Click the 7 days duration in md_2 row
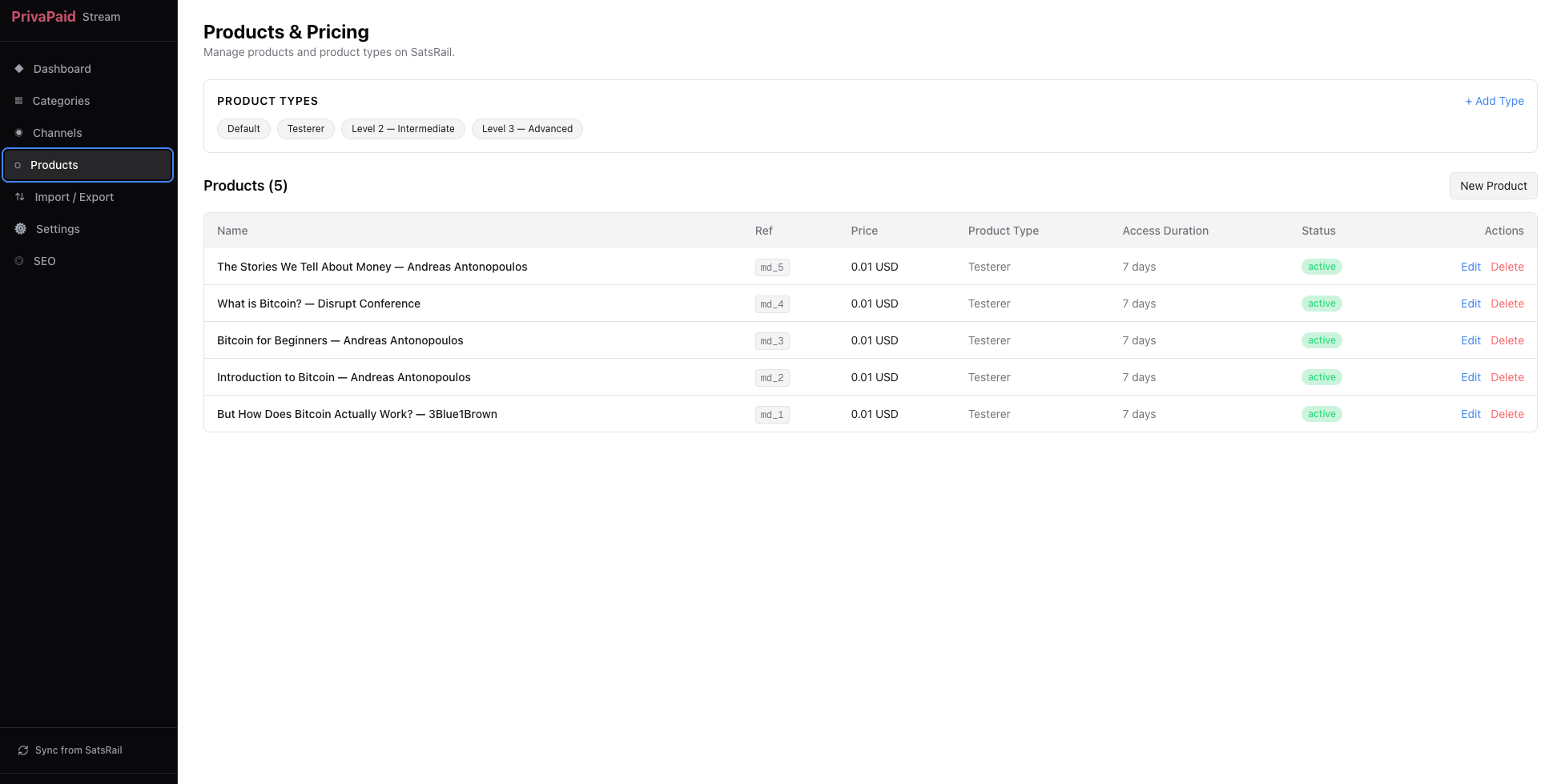Image resolution: width=1557 pixels, height=784 pixels. pos(1139,377)
